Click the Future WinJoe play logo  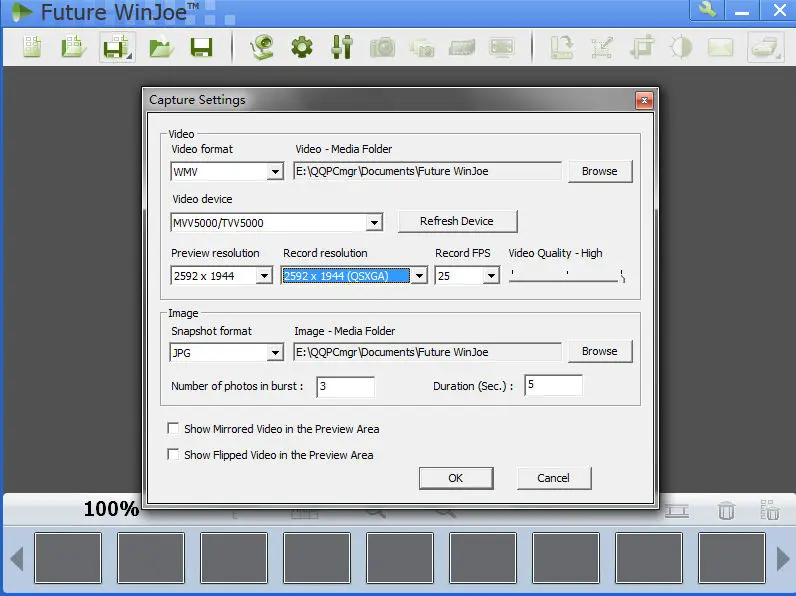click(x=21, y=12)
